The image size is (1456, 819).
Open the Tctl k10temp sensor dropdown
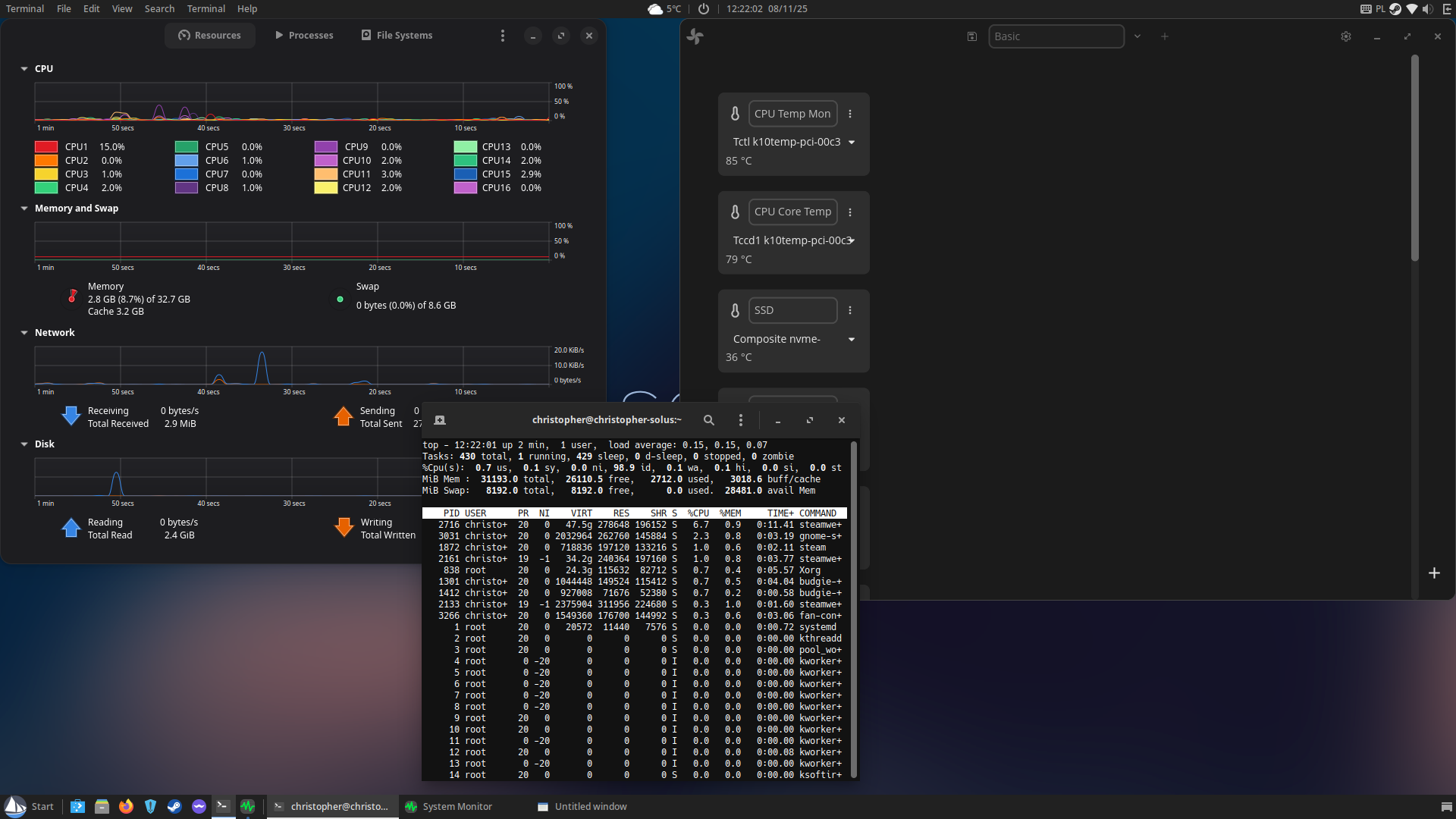[x=852, y=143]
